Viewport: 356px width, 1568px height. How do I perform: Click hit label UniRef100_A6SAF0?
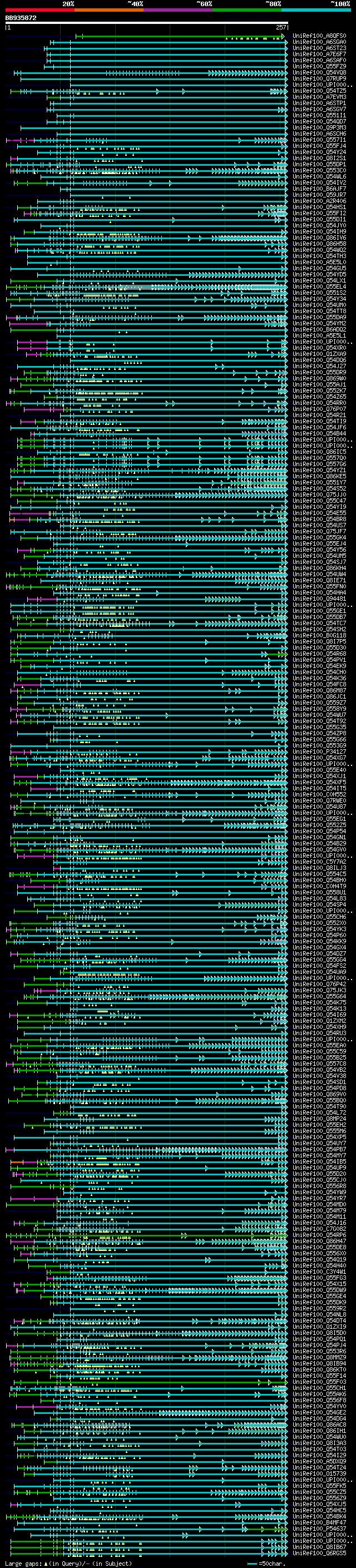tap(319, 60)
